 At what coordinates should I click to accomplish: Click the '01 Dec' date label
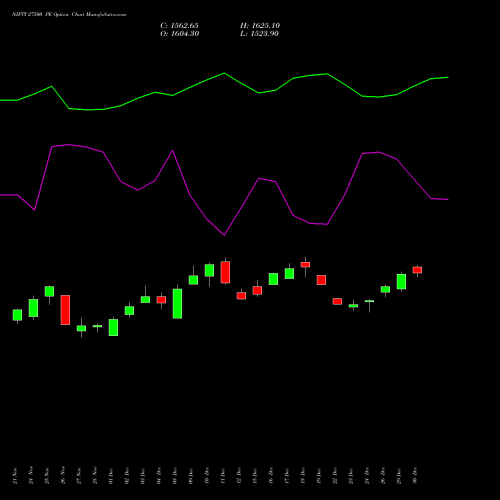[x=111, y=476]
